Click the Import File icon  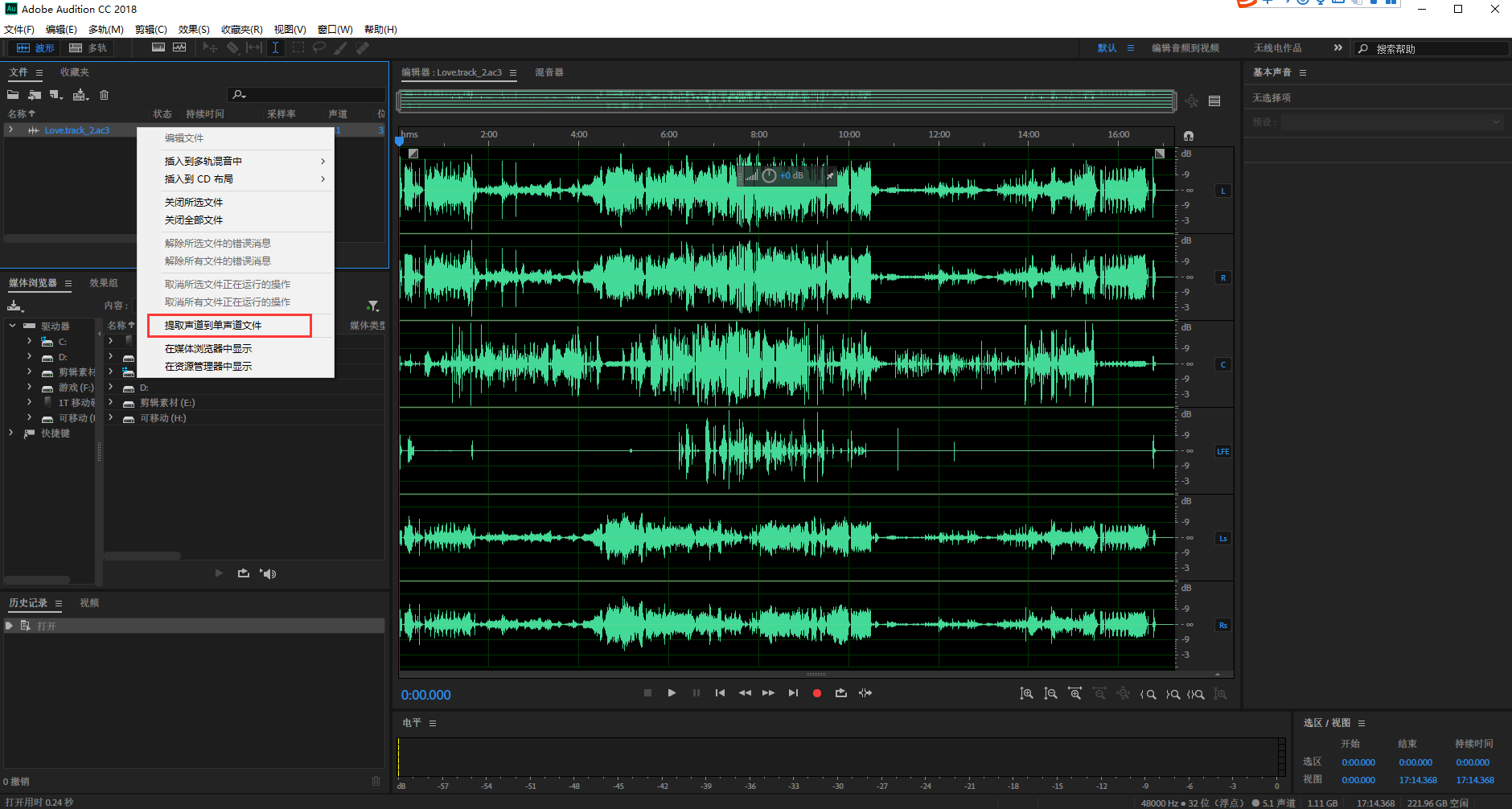35,95
